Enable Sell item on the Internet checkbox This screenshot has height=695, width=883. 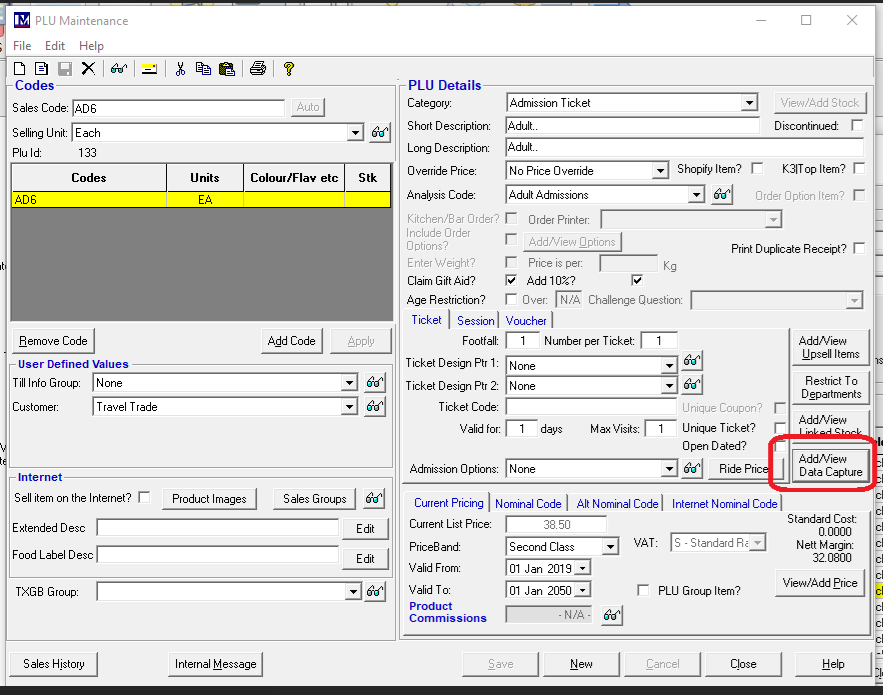(x=144, y=498)
